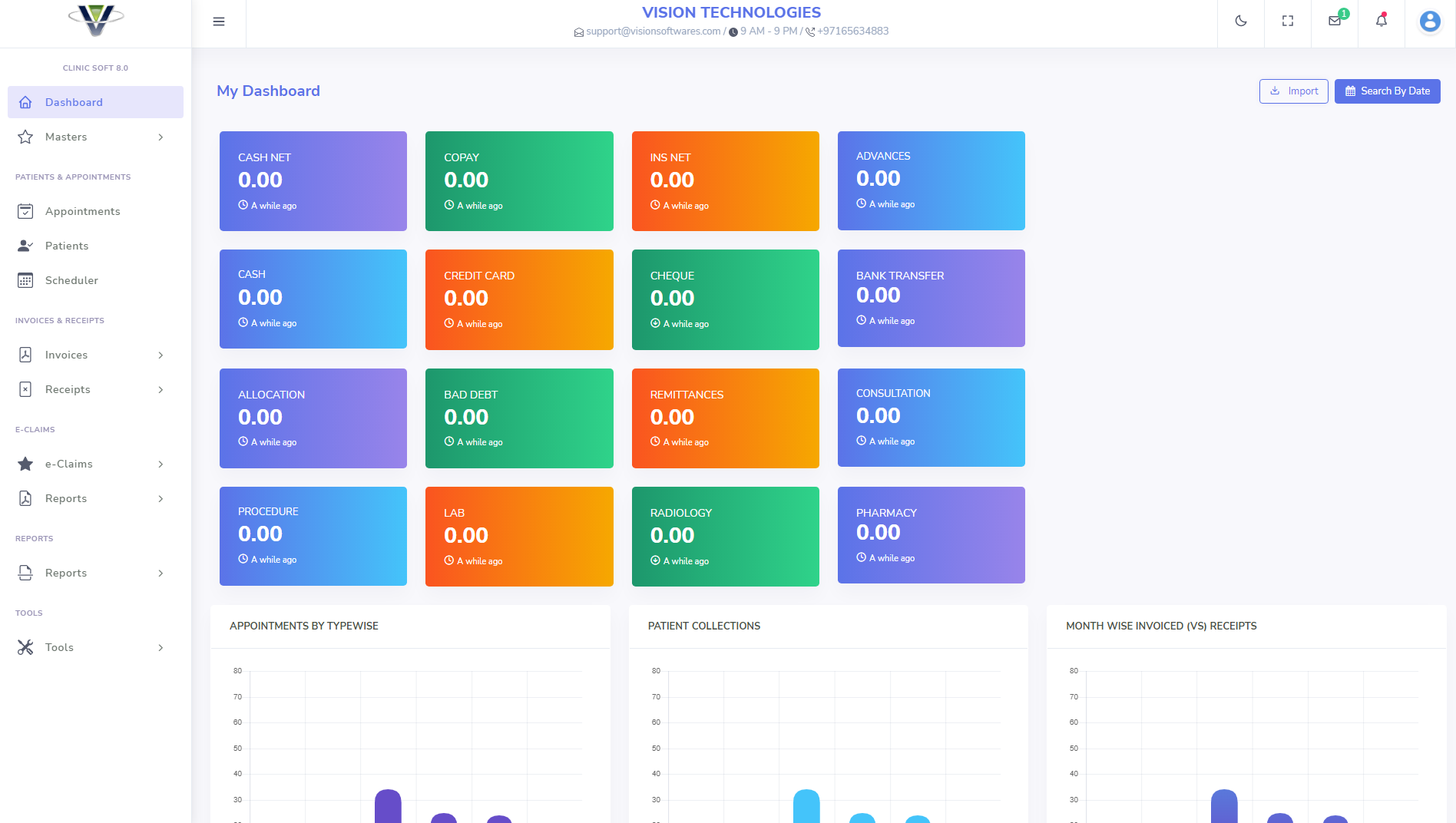Toggle fullscreen mode in the top bar
Image resolution: width=1456 pixels, height=823 pixels.
pyautogui.click(x=1287, y=21)
